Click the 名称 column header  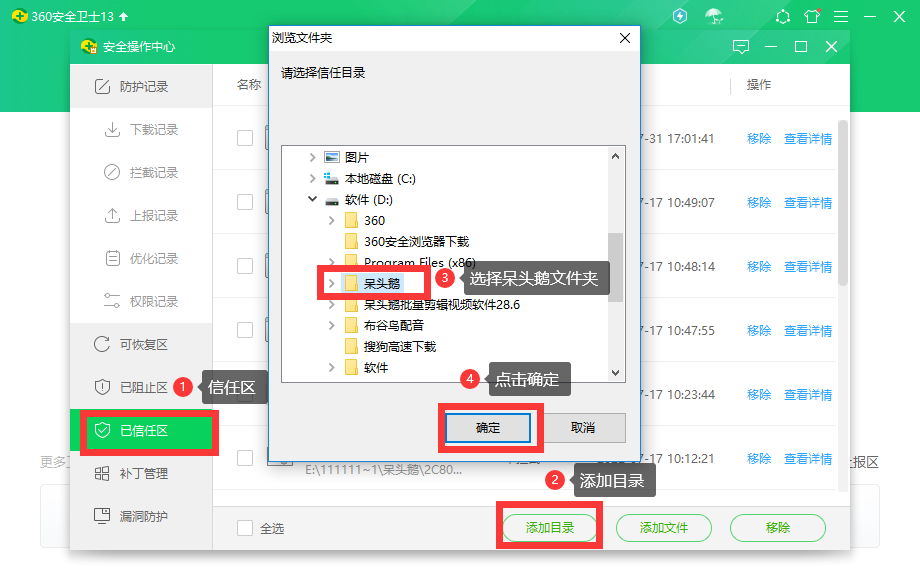(249, 85)
